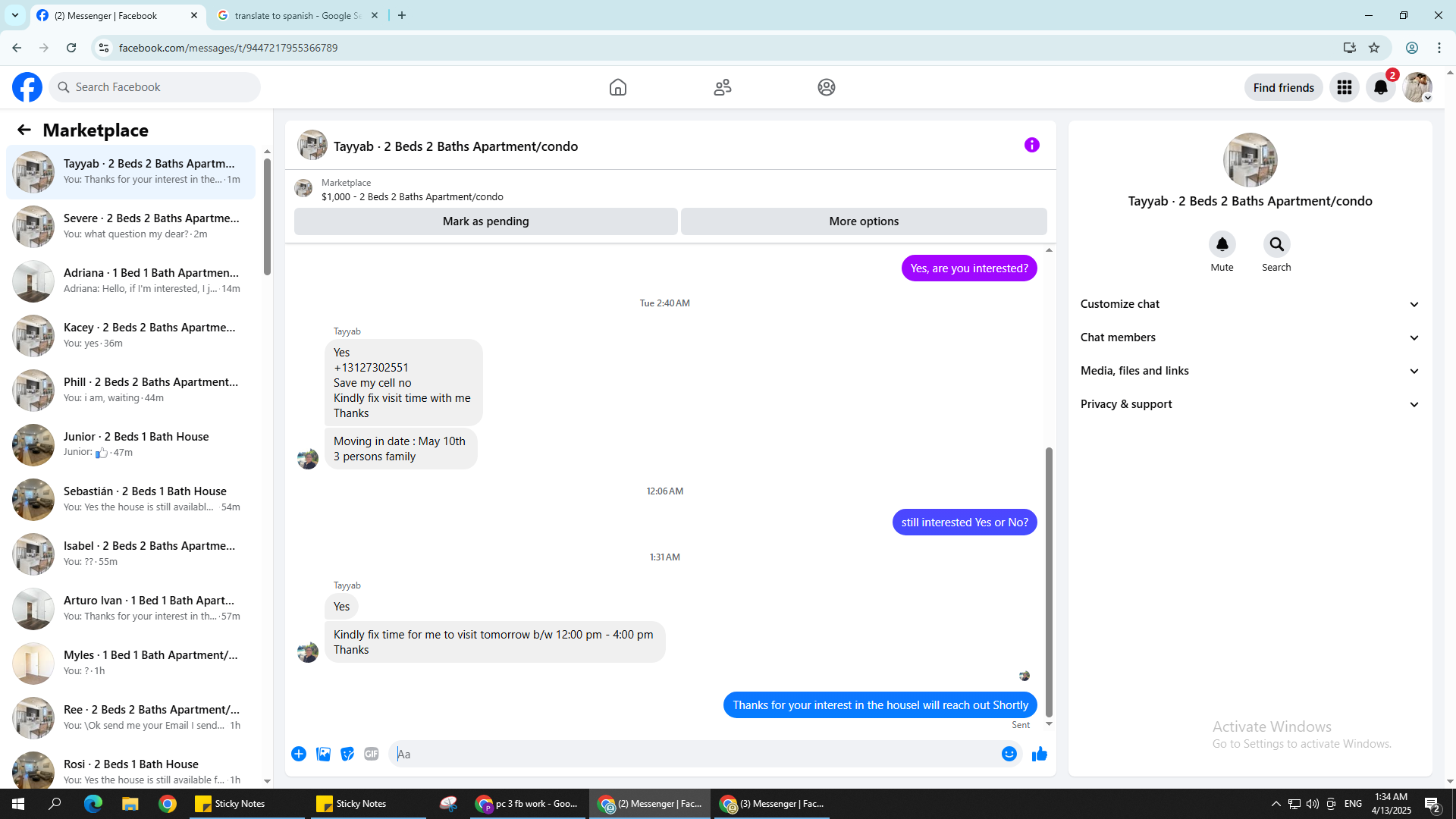Screen dimensions: 1456x819
Task: Open a new Chrome tab
Action: 402,15
